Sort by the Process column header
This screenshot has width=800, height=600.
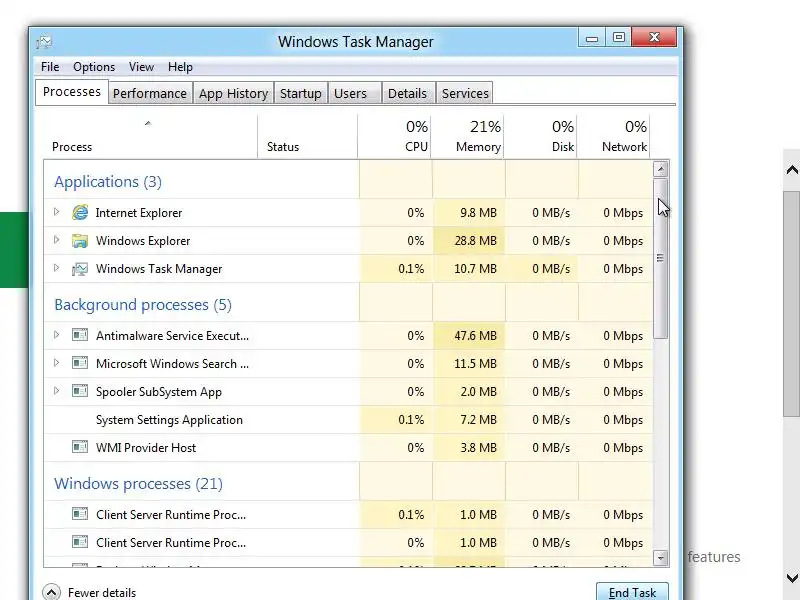[x=150, y=137]
